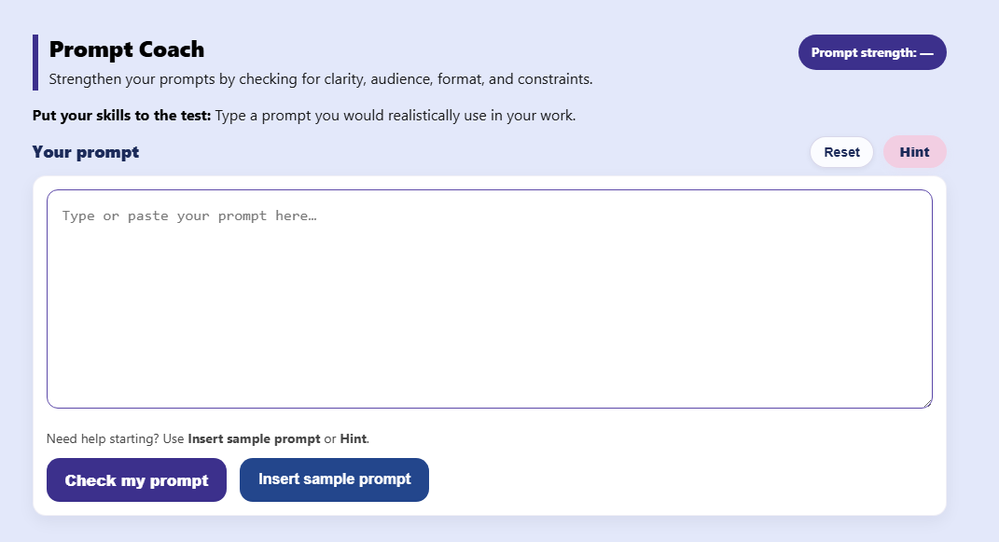Viewport: 999px width, 542px height.
Task: Click white card area right of Insert button
Action: pyautogui.click(x=680, y=480)
